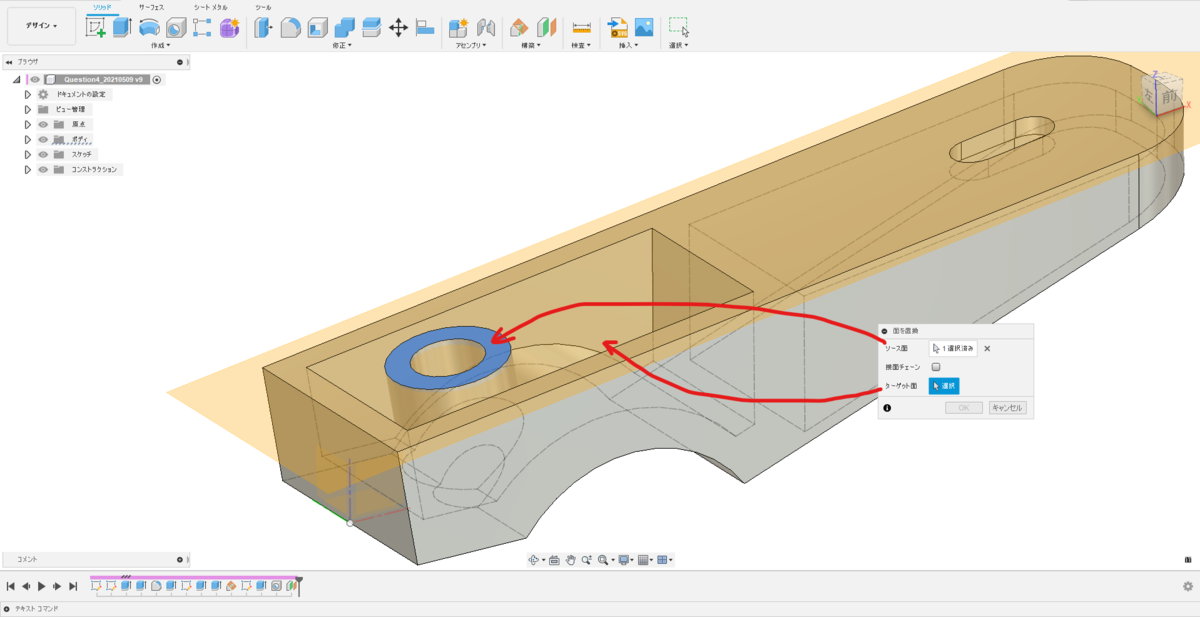Open timeline settings gear

coord(1188,587)
